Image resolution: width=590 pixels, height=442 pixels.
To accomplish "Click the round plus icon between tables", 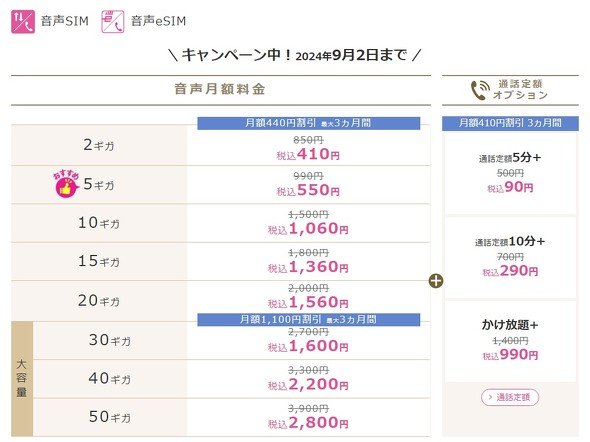I will tap(436, 281).
